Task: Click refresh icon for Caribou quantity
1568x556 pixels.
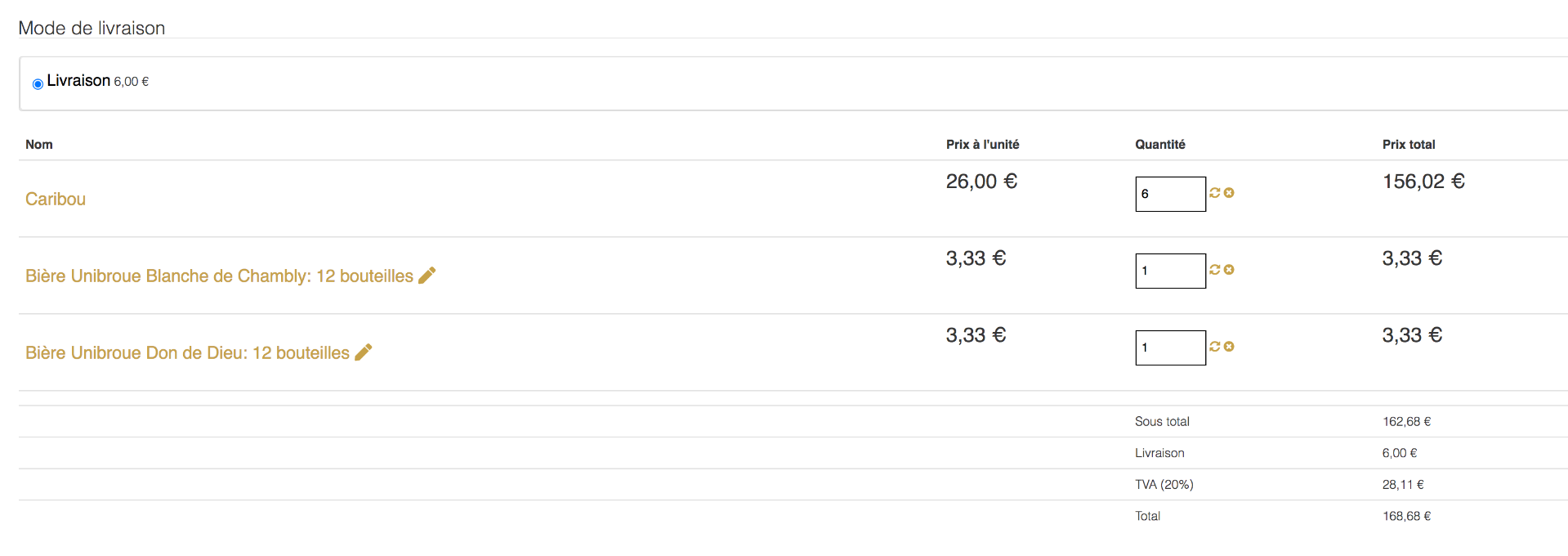Action: tap(1215, 193)
